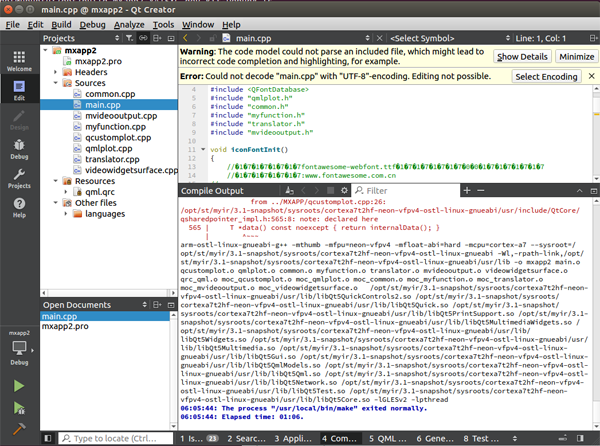The height and width of the screenshot is (446, 600).
Task: Go forward in editor navigation history
Action: coord(199,38)
